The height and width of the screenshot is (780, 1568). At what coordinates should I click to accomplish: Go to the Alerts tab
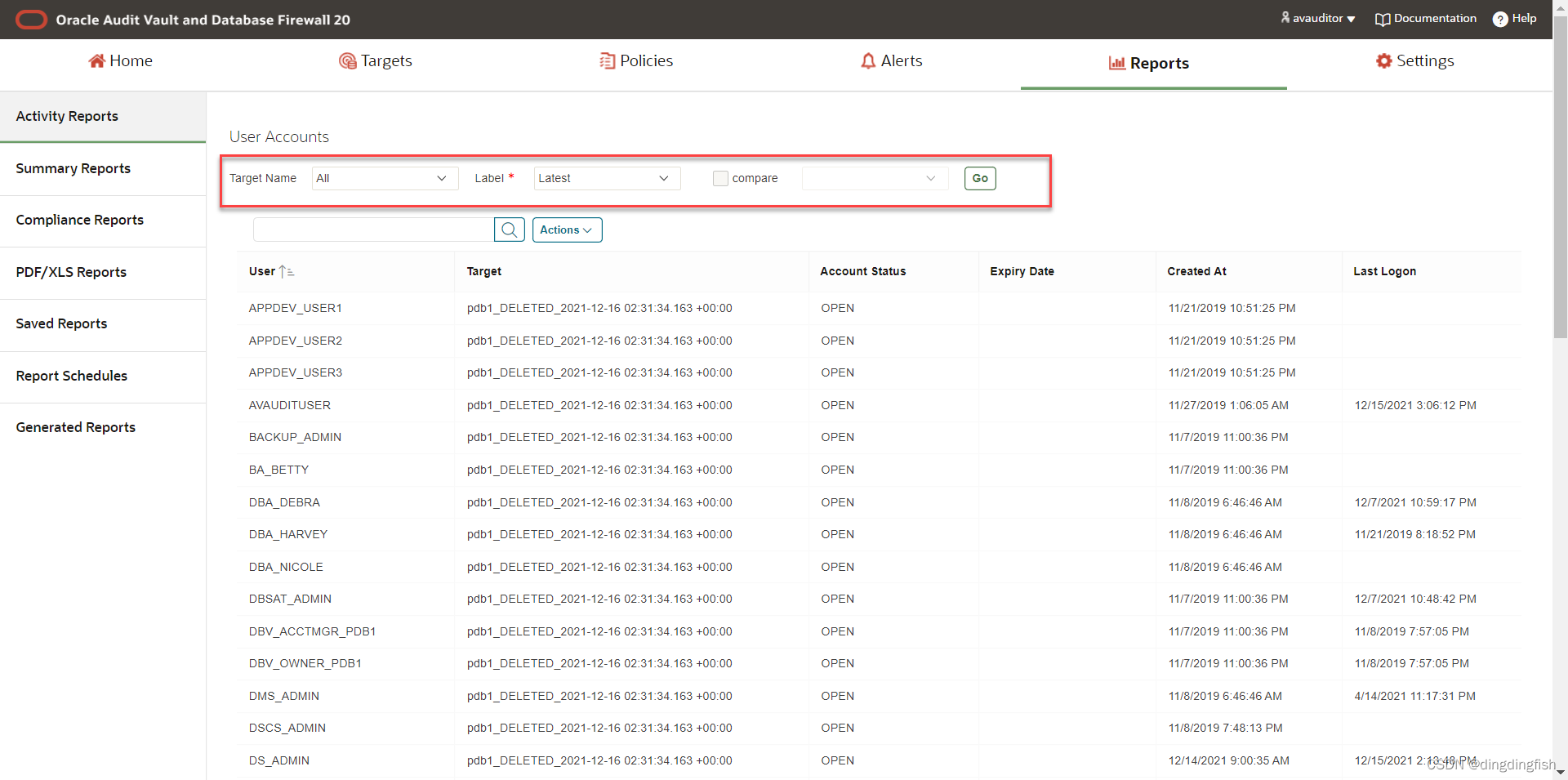tap(892, 60)
